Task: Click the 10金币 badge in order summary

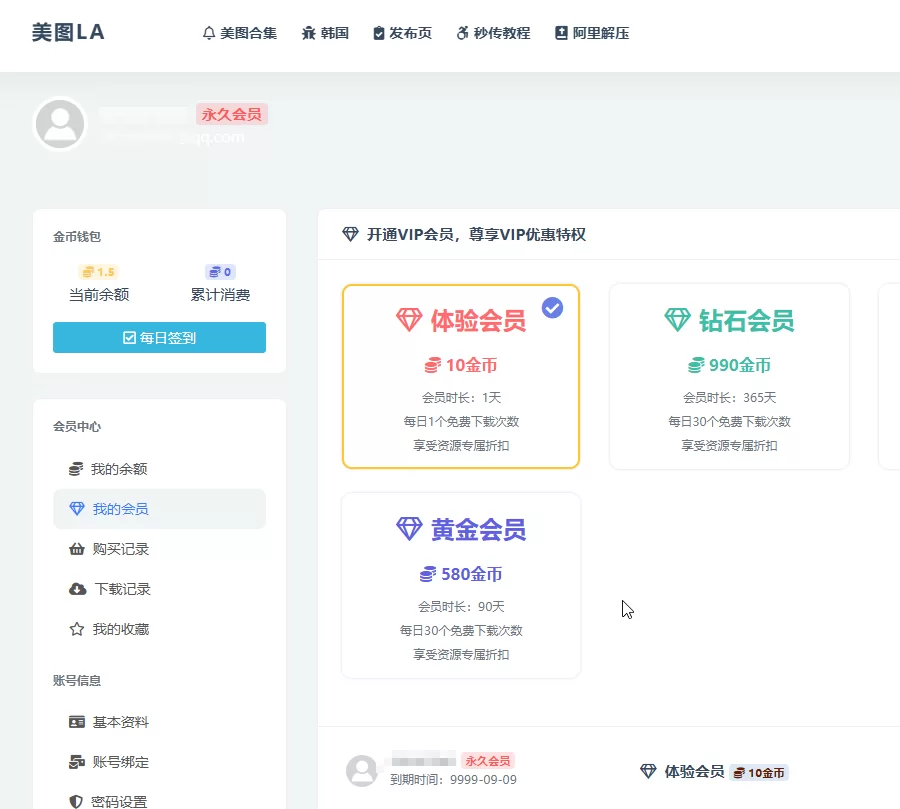Action: [759, 773]
